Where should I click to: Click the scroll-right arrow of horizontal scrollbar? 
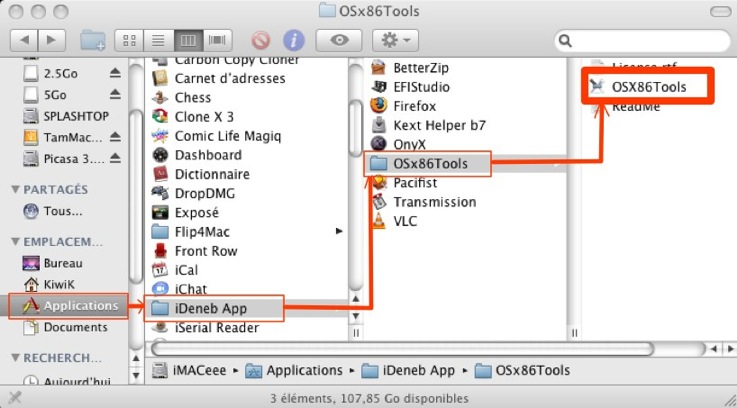click(730, 349)
